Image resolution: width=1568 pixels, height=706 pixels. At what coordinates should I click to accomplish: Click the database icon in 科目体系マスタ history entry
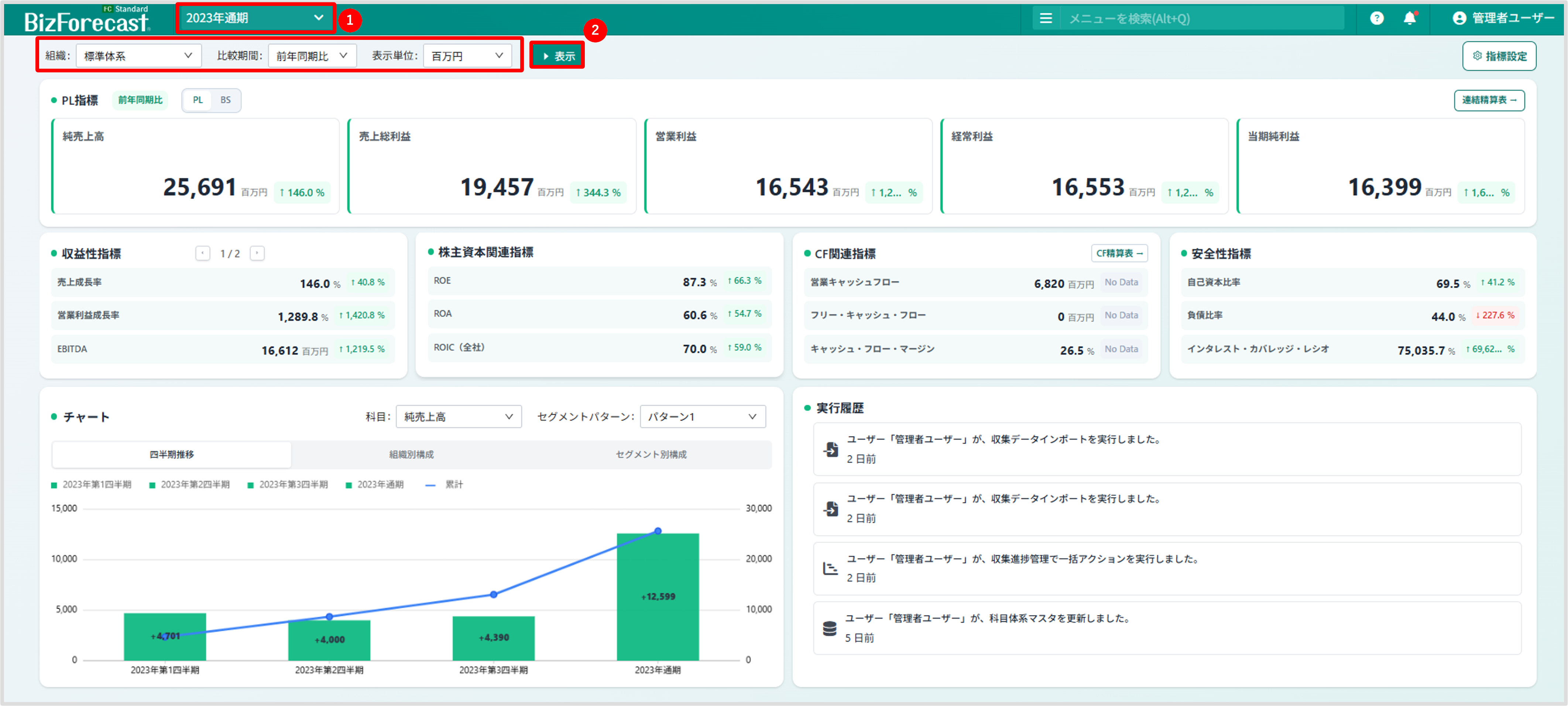pos(830,628)
